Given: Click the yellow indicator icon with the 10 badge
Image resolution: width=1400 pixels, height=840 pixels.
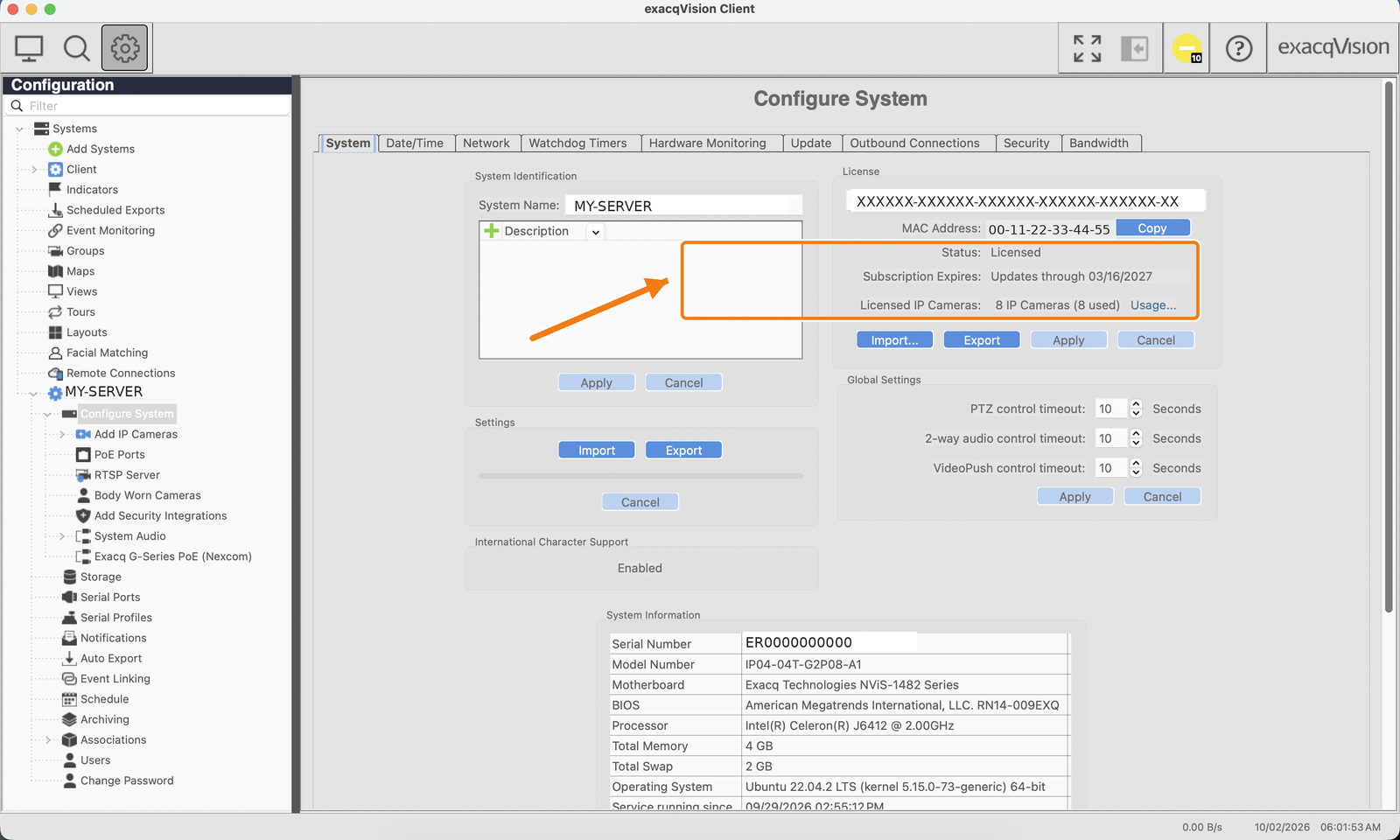Looking at the screenshot, I should click(1187, 48).
